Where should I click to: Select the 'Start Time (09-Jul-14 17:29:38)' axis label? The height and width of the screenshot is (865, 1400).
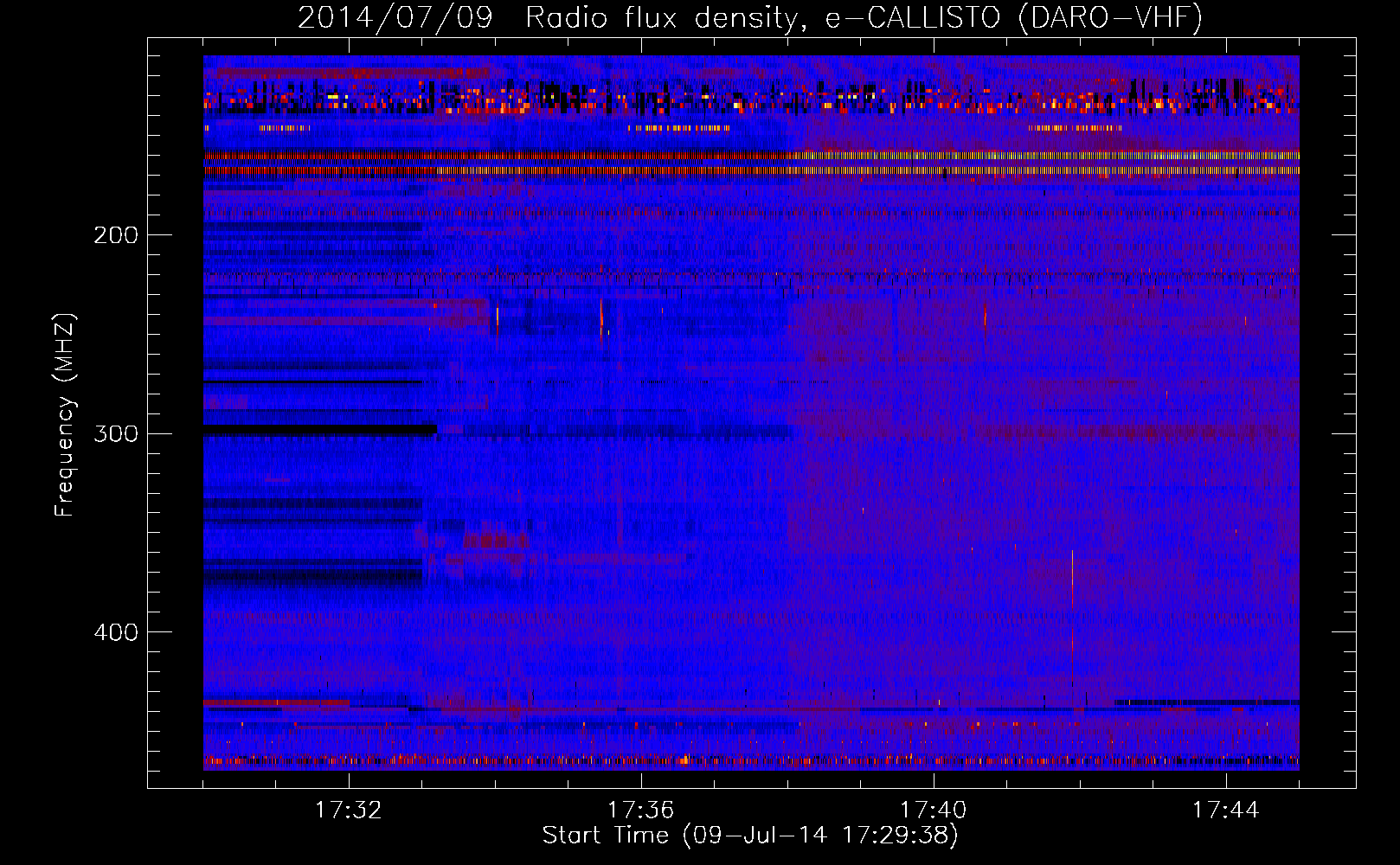tap(750, 836)
